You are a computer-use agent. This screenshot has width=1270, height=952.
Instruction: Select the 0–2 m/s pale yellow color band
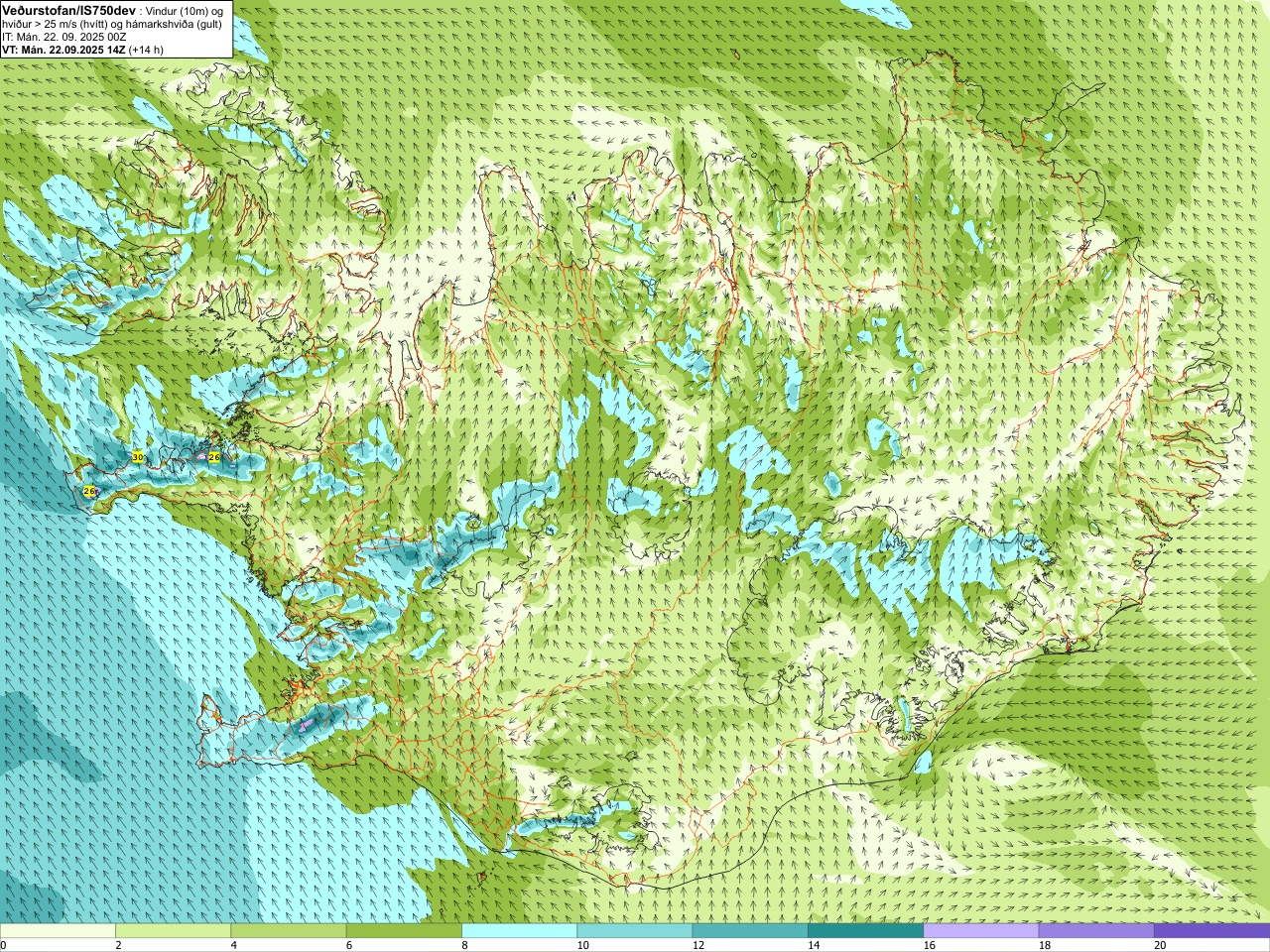(x=58, y=931)
